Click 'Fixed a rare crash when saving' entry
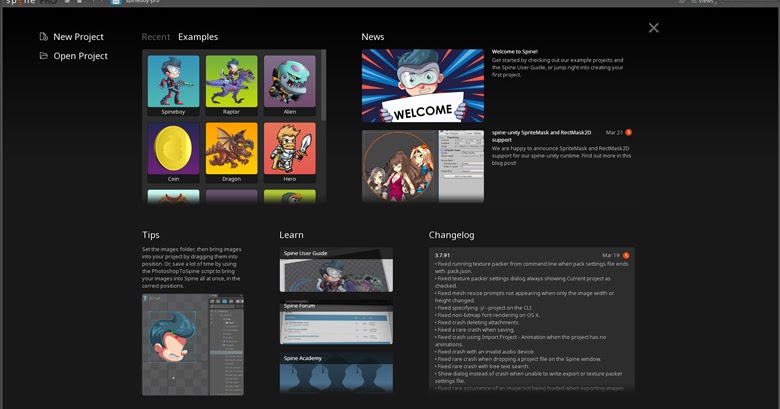The image size is (780, 409). pos(475,330)
